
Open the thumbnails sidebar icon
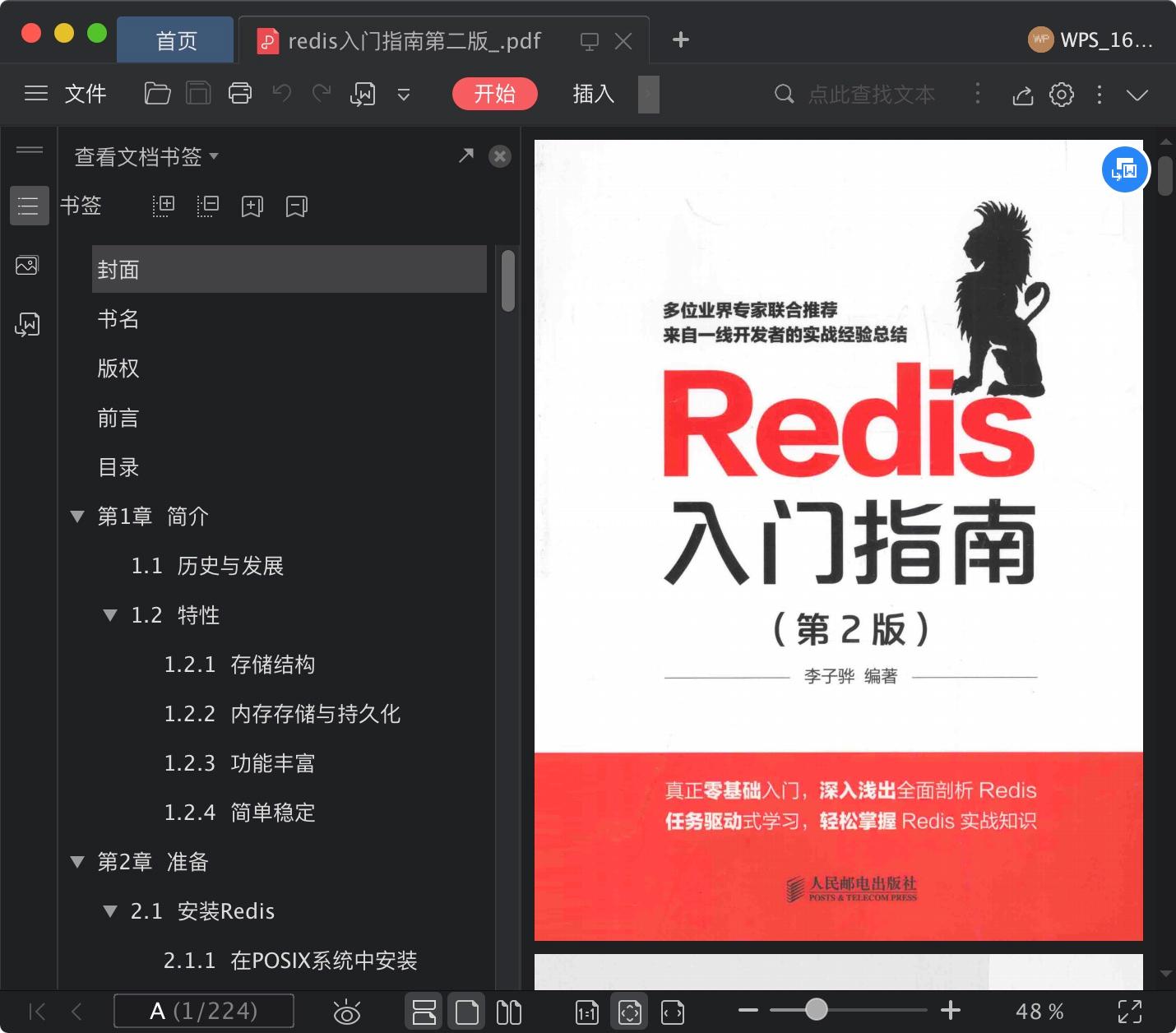[27, 265]
